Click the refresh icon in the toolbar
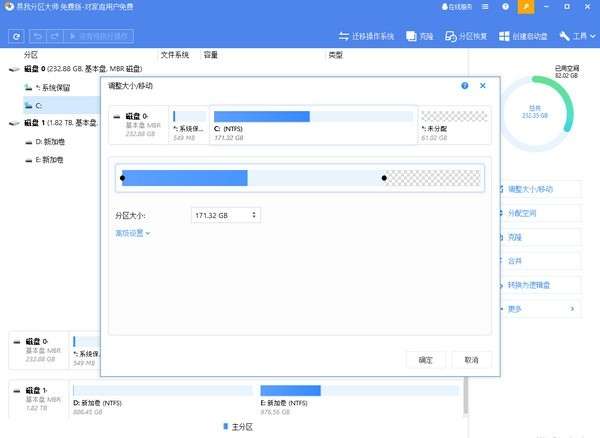Viewport: 600px width, 438px height. [x=16, y=36]
